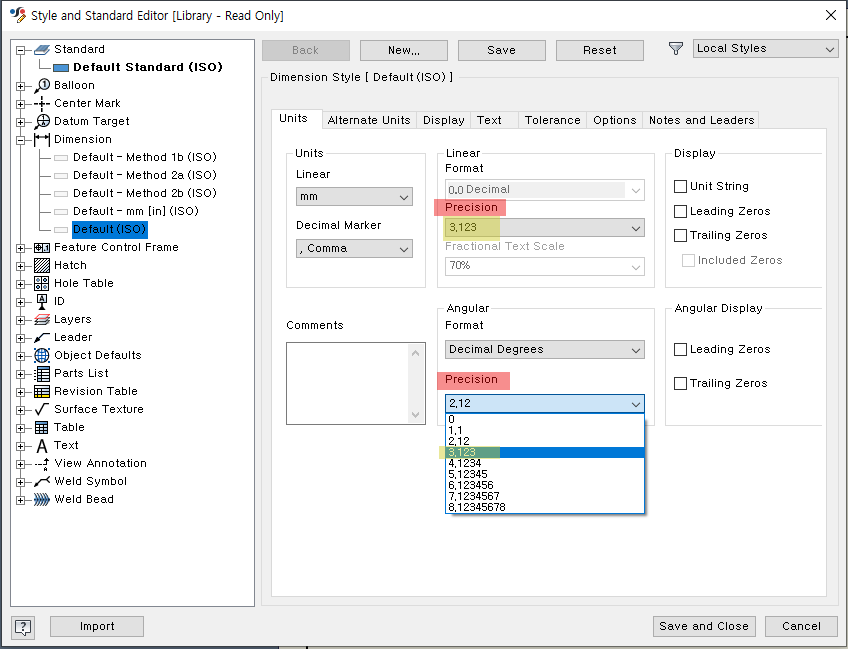
Task: Select Default - mm [in] (ISO) style
Action: coord(136,211)
